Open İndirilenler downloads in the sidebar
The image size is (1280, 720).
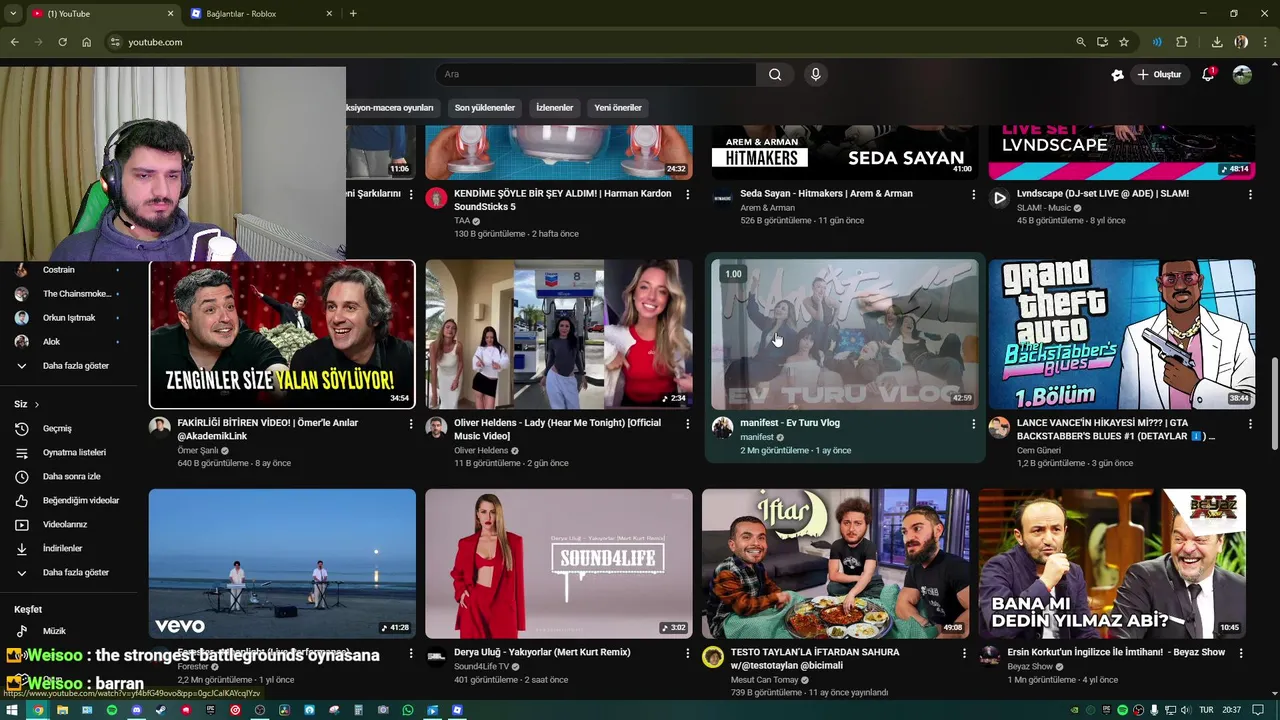pyautogui.click(x=70, y=548)
